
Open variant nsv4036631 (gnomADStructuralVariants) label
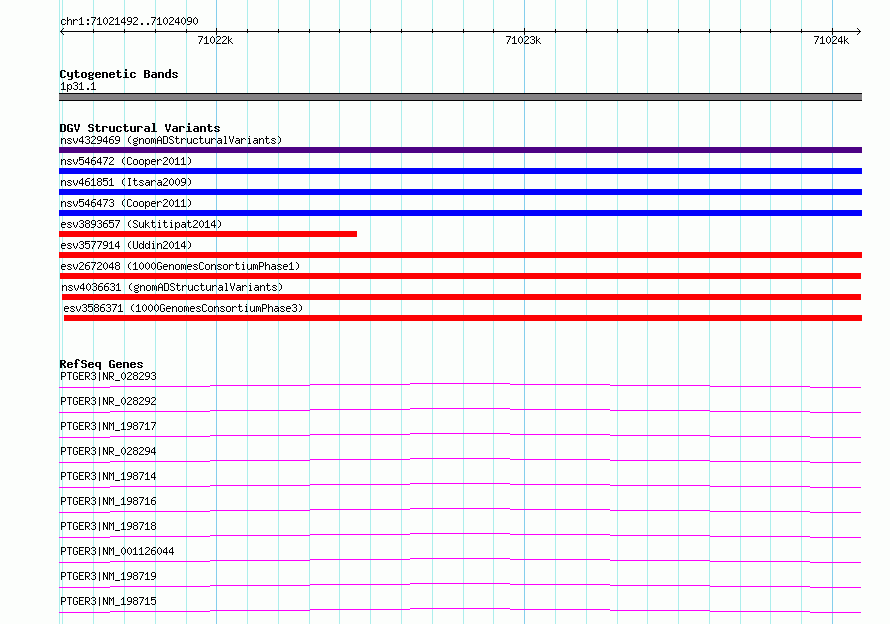pyautogui.click(x=172, y=287)
